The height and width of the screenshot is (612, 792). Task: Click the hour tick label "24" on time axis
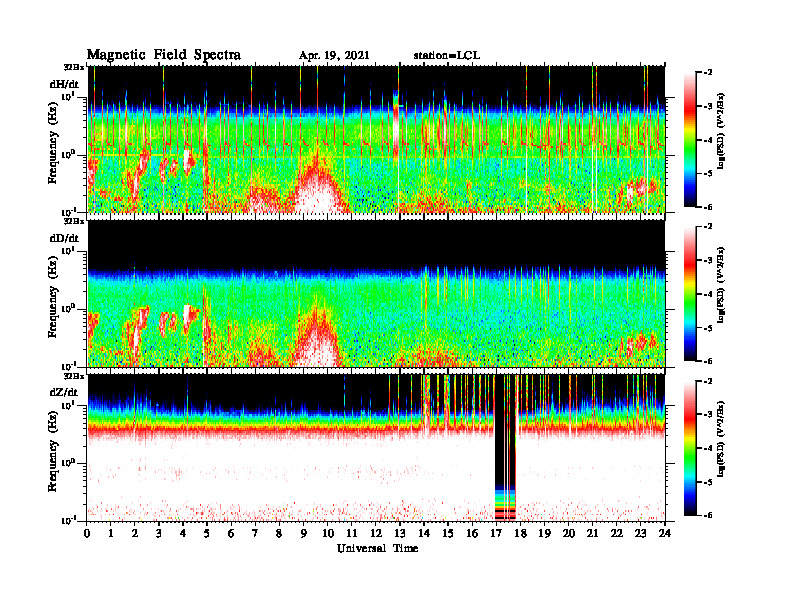coord(664,534)
